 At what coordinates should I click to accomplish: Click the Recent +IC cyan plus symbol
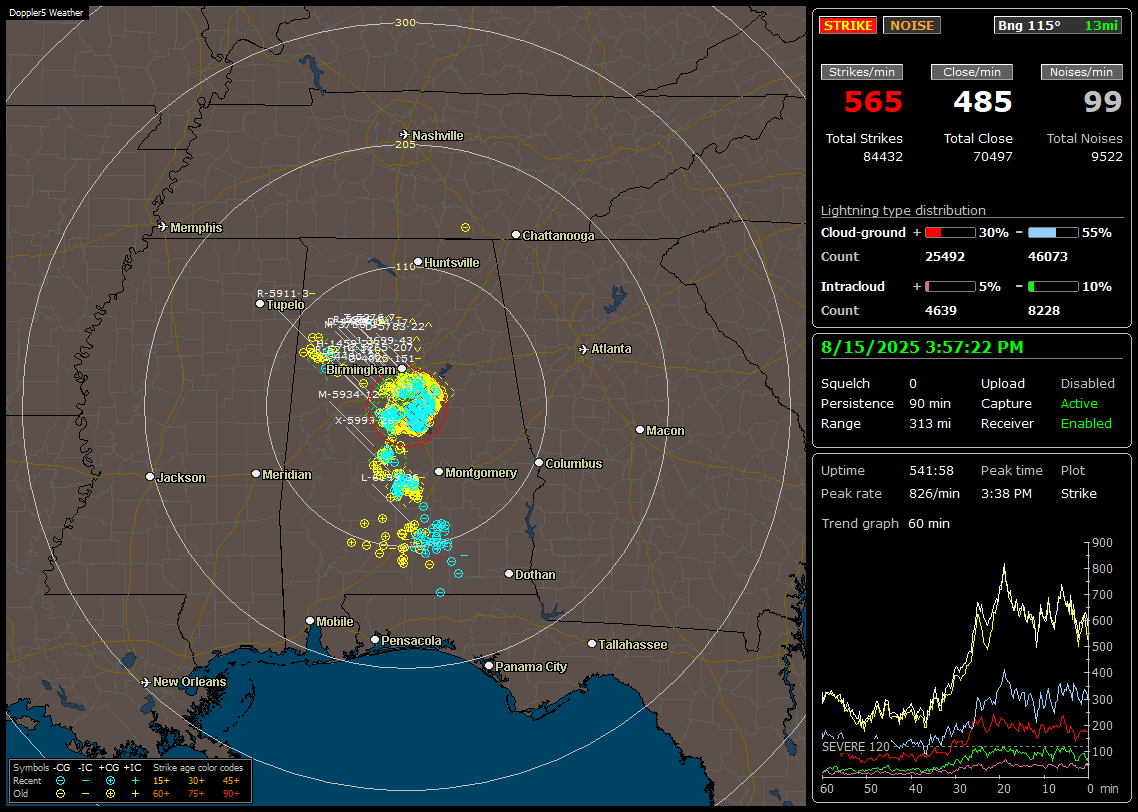135,781
